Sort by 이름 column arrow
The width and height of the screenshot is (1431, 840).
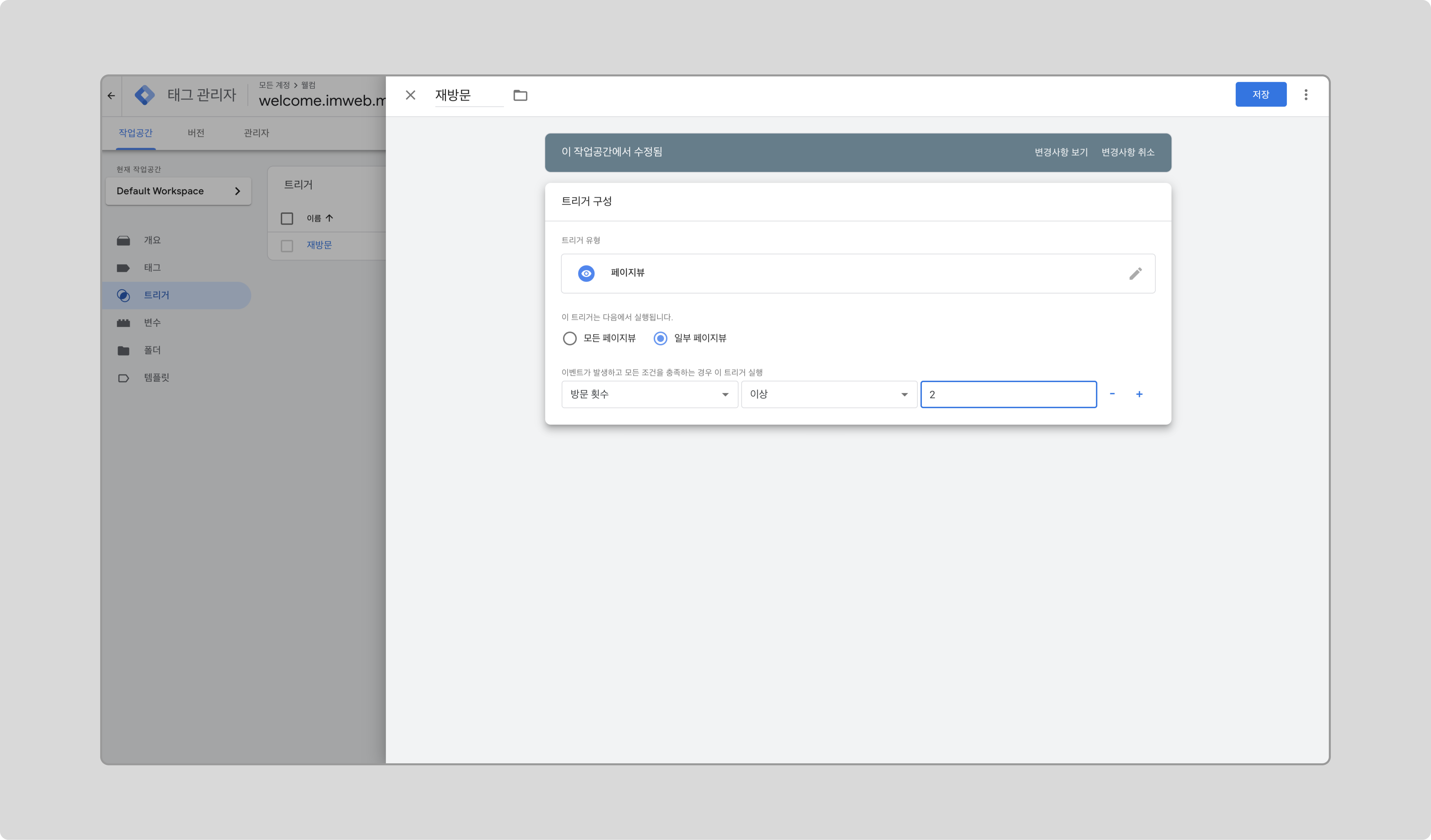click(329, 218)
